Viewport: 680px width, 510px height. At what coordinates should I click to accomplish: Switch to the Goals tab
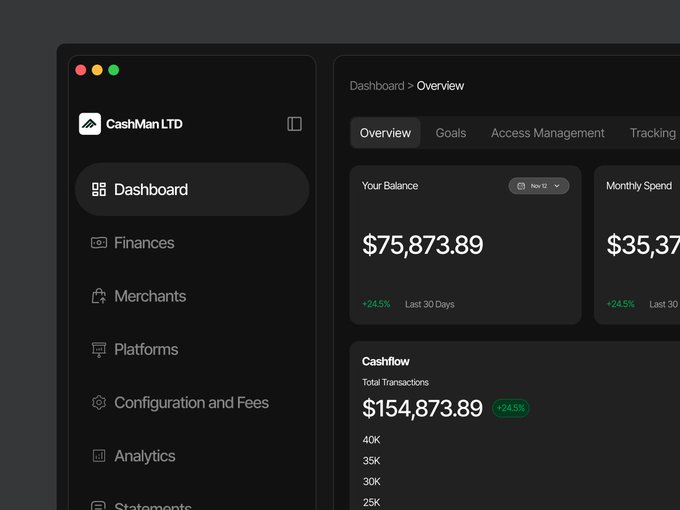pyautogui.click(x=451, y=133)
